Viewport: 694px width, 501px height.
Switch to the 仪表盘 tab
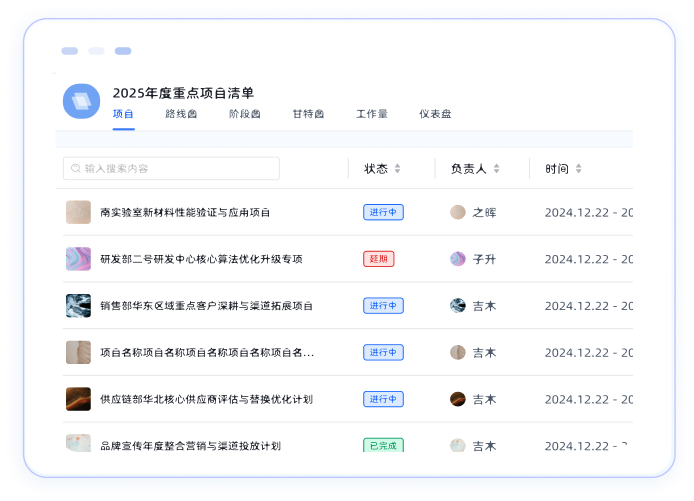pyautogui.click(x=436, y=114)
